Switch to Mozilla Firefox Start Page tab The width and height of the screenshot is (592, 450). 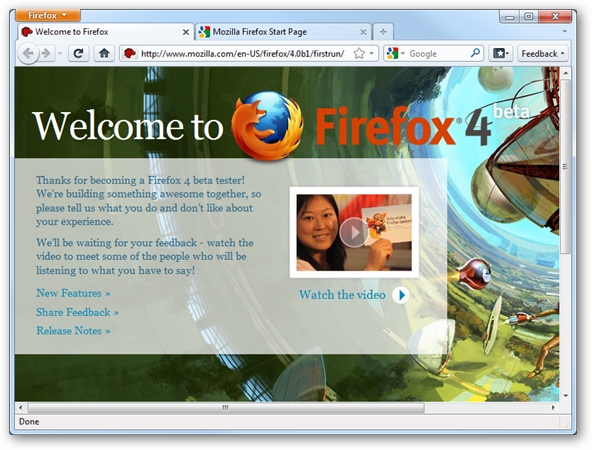point(283,32)
